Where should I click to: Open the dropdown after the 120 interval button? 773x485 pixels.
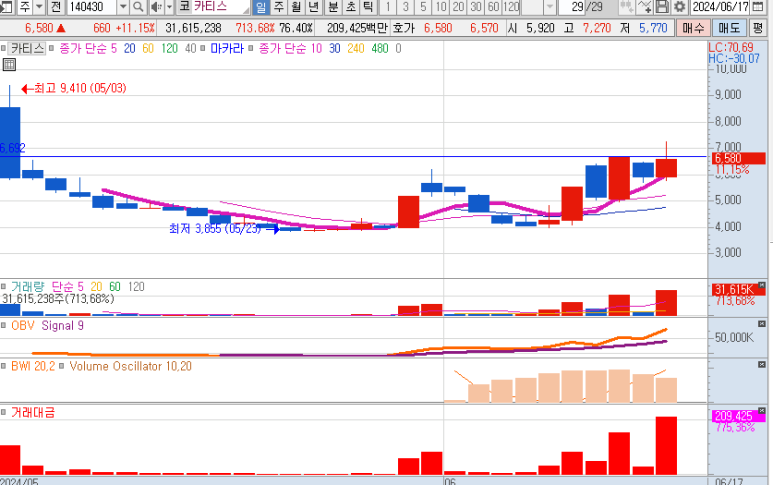click(x=550, y=7)
